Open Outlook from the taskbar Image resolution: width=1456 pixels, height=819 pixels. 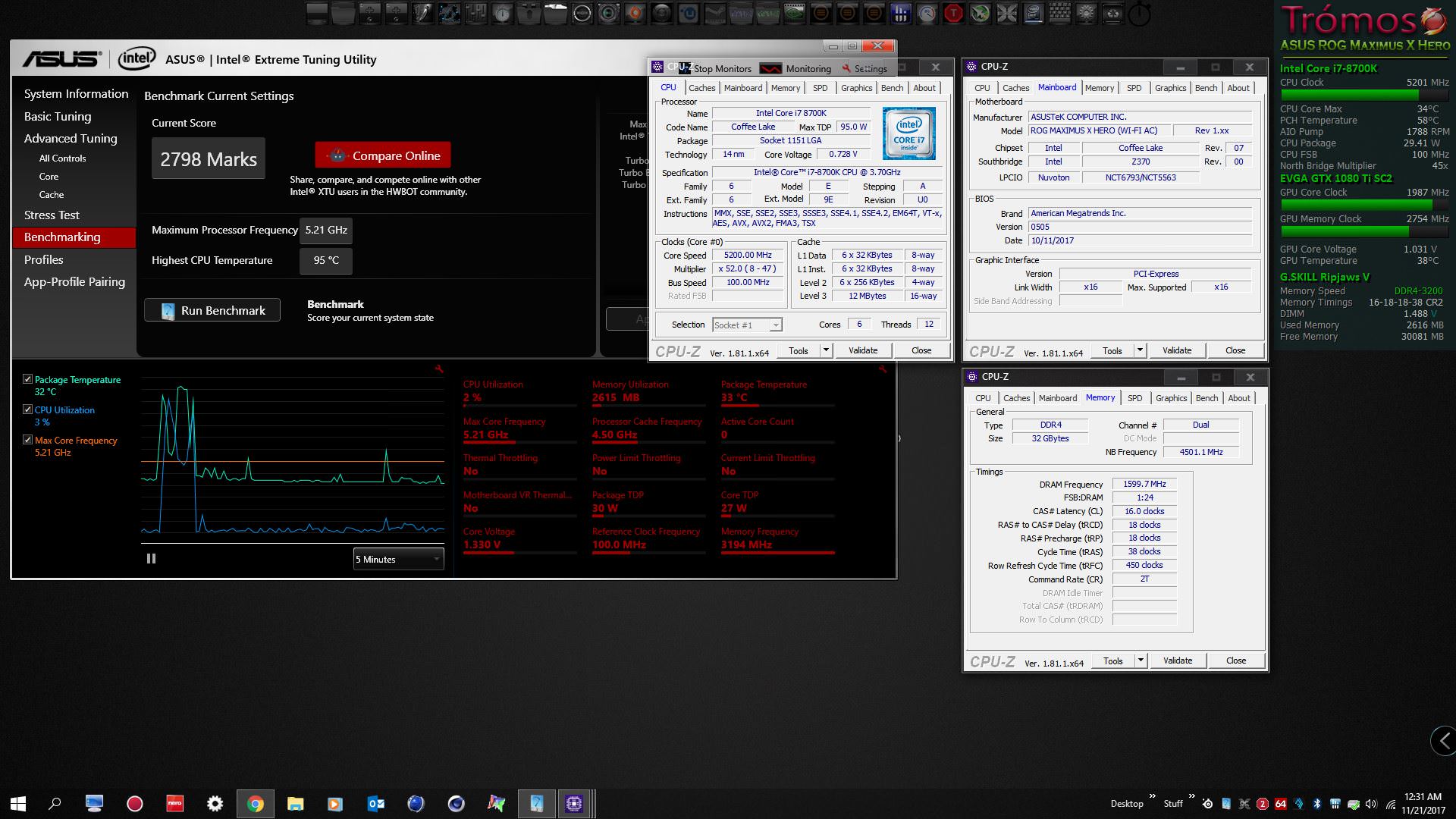pos(375,804)
